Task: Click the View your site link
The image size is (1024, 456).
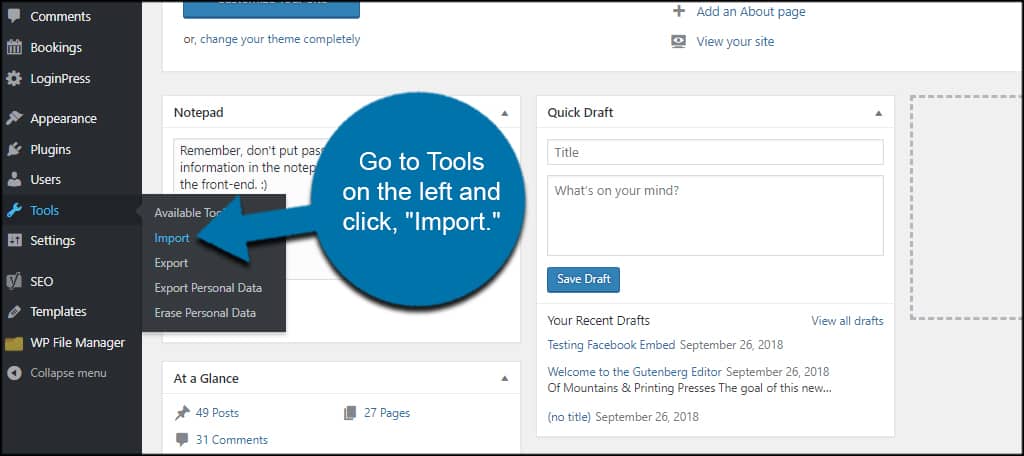Action: tap(735, 42)
